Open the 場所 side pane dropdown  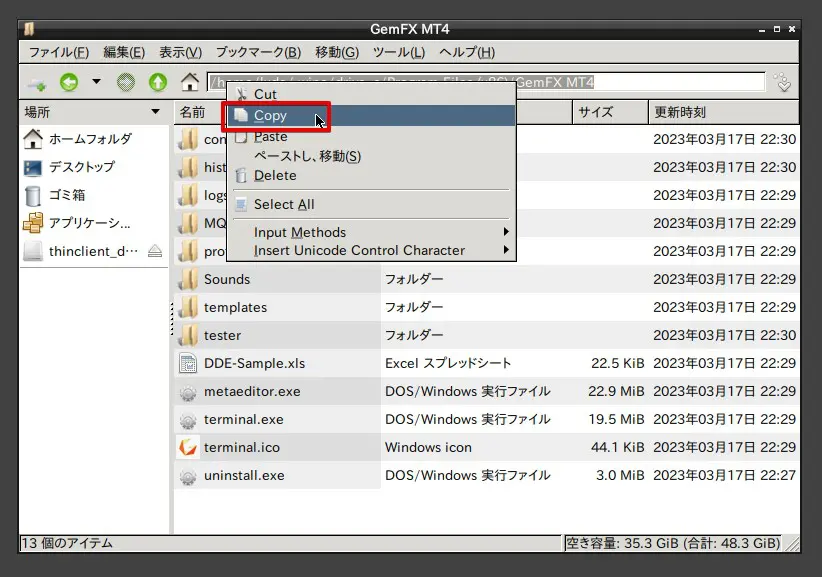pos(155,112)
